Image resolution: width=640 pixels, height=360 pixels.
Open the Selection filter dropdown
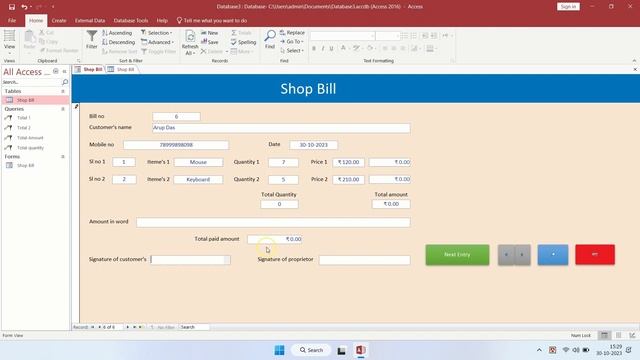pyautogui.click(x=157, y=33)
